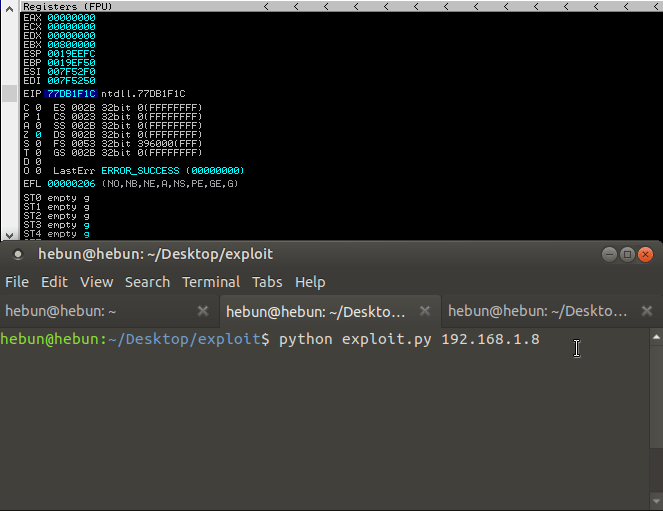This screenshot has width=663, height=511.
Task: Click the ntdll.77DB1F1C label
Action: [143, 94]
